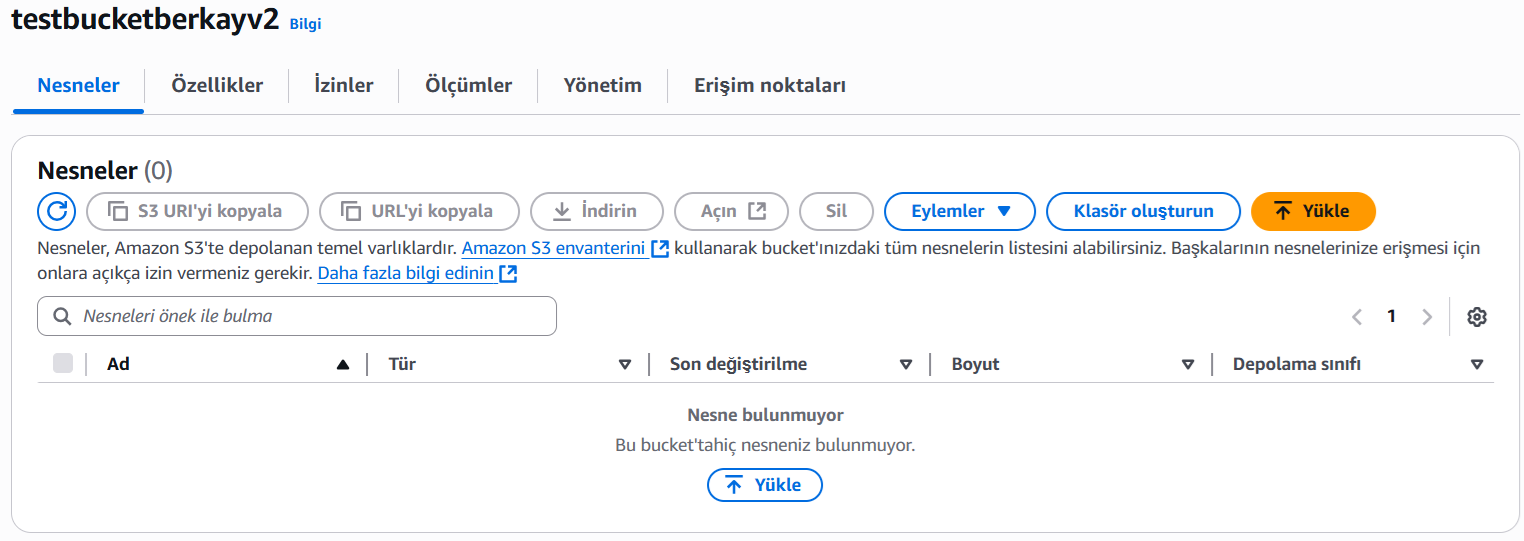Sort by the Tür column arrow

625,365
